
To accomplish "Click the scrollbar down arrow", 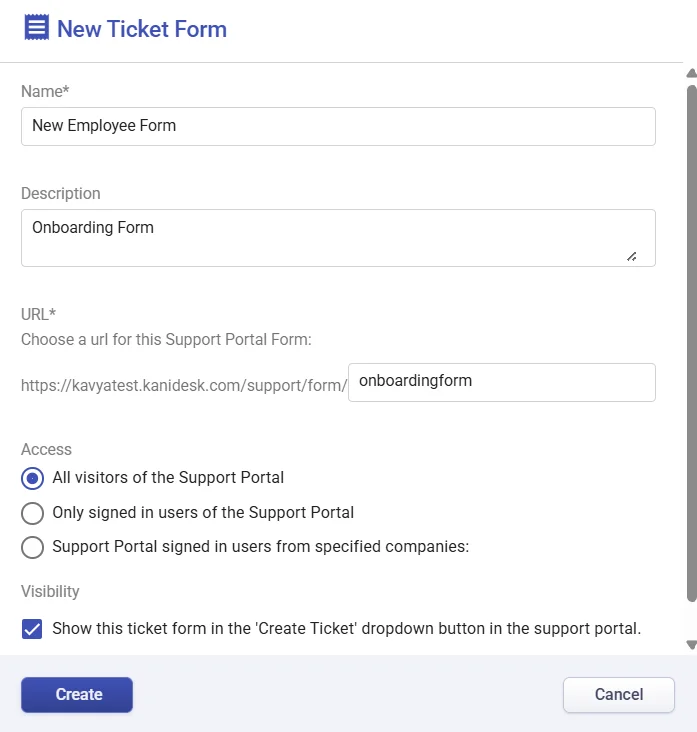I will click(x=691, y=645).
